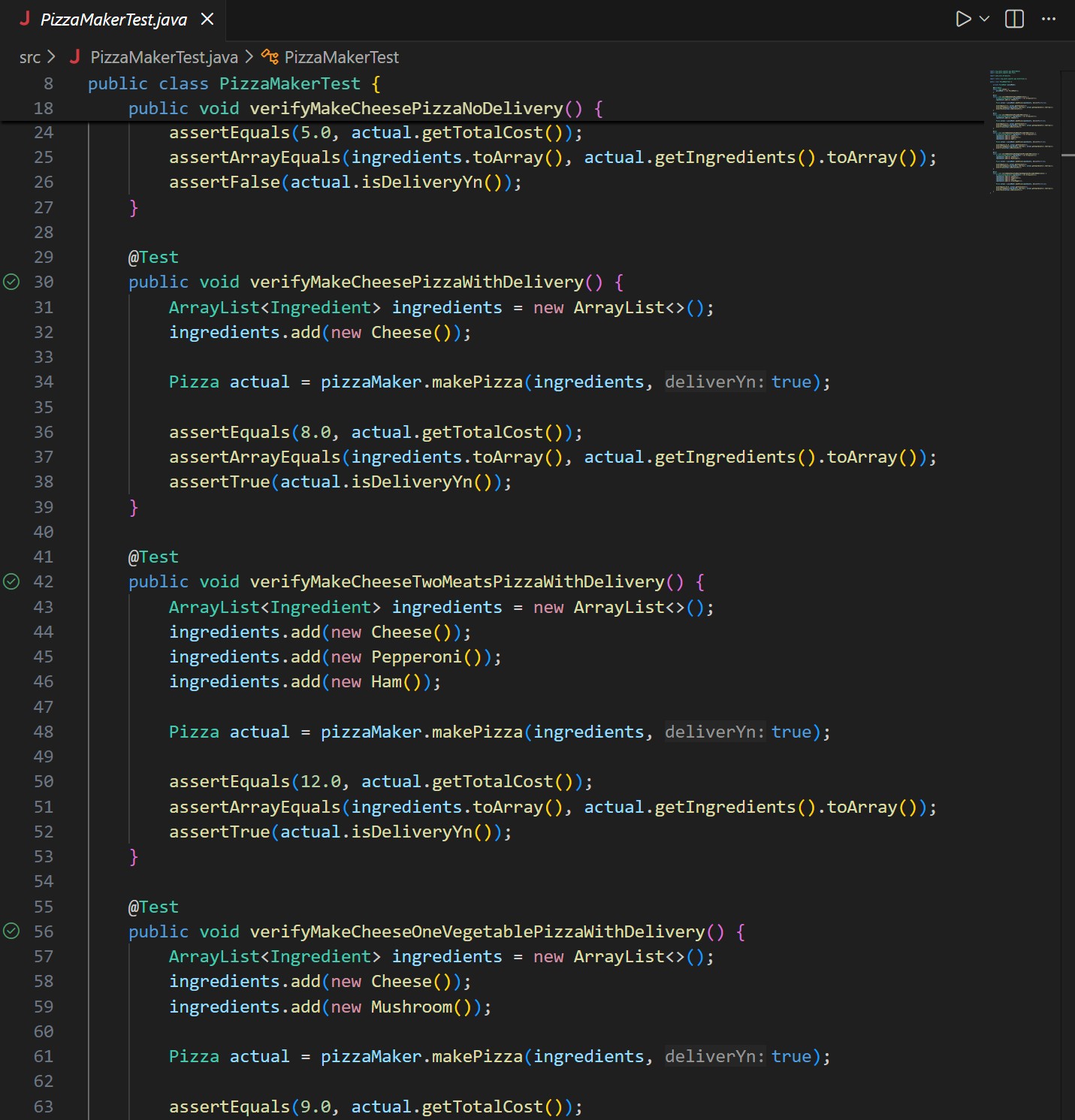Click the PizzaMakerTest class symbol in breadcrumb
Viewport: 1075px width, 1120px height.
tap(342, 57)
